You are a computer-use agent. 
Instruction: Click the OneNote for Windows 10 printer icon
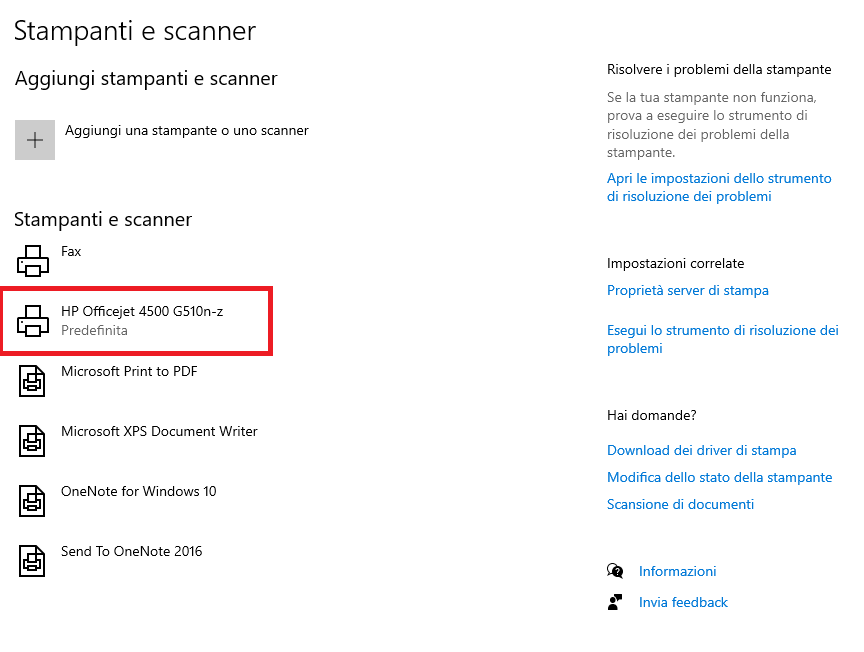pos(32,501)
